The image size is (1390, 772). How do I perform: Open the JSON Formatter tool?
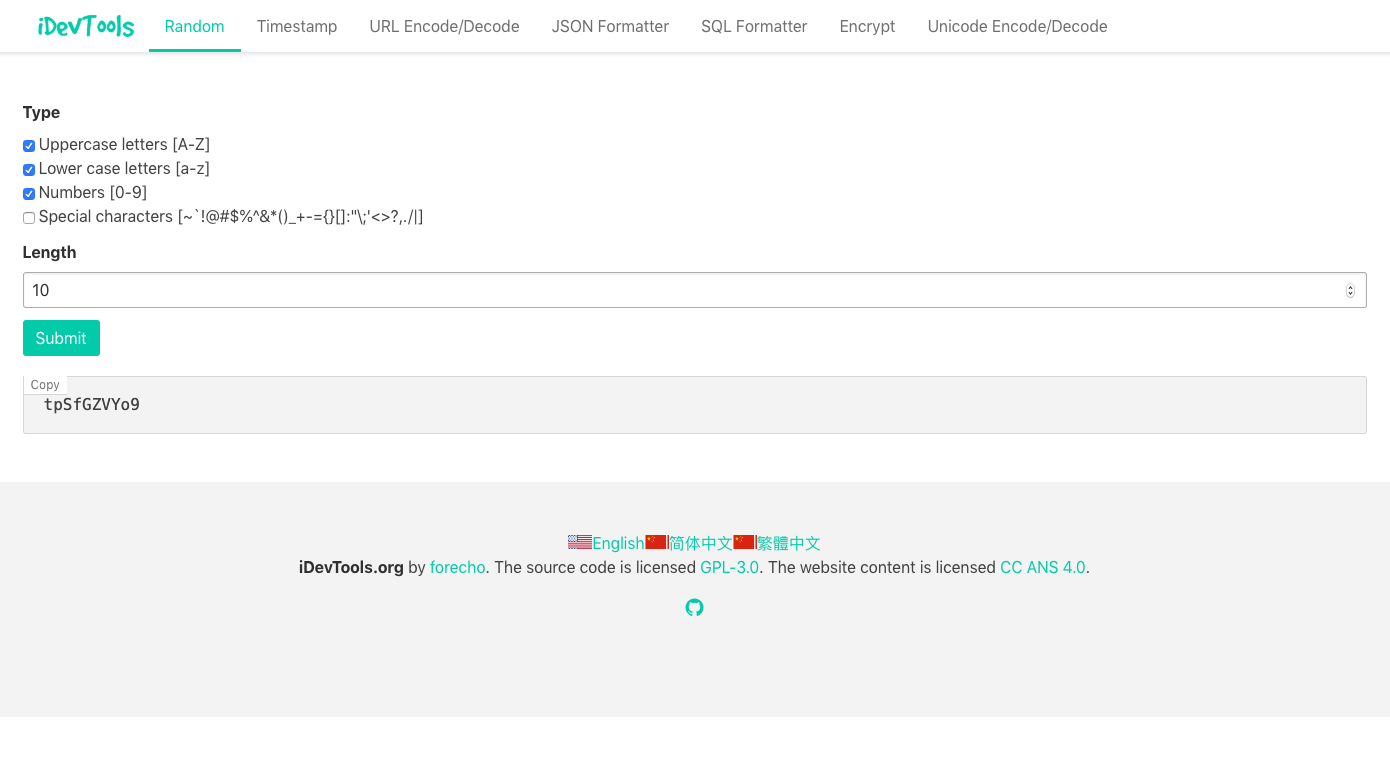[x=610, y=26]
